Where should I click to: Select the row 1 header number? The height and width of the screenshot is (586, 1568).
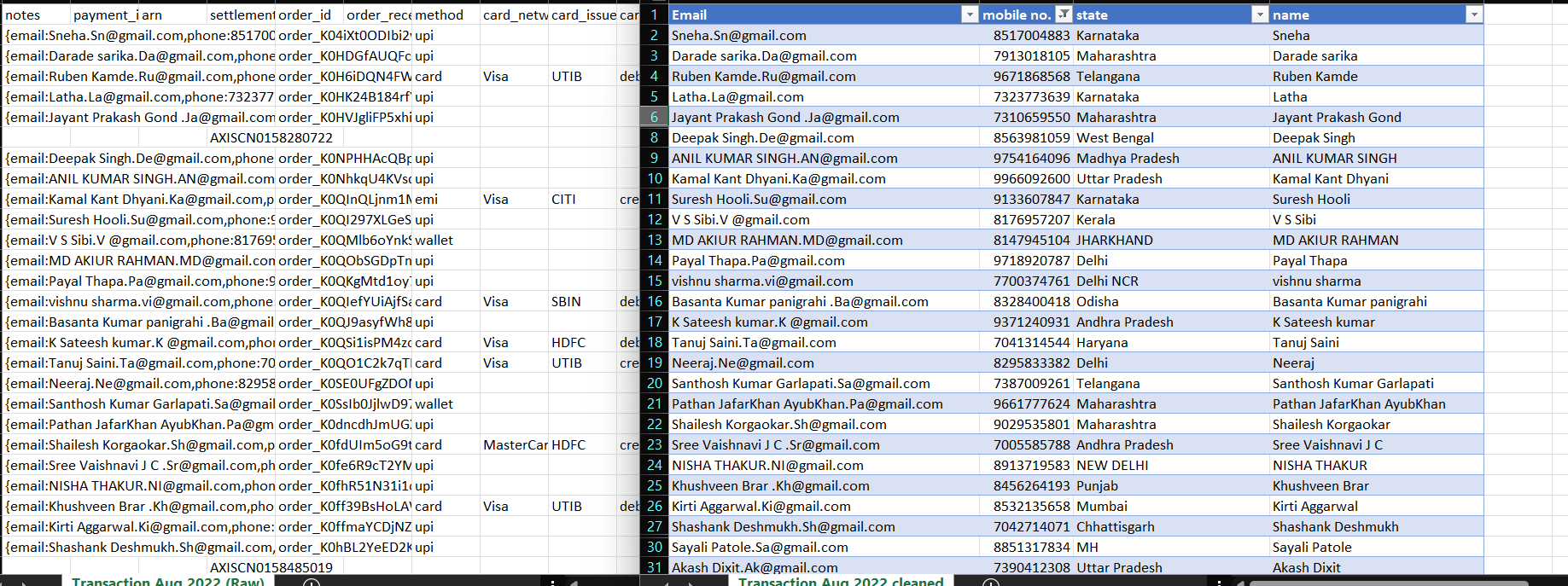pos(654,15)
